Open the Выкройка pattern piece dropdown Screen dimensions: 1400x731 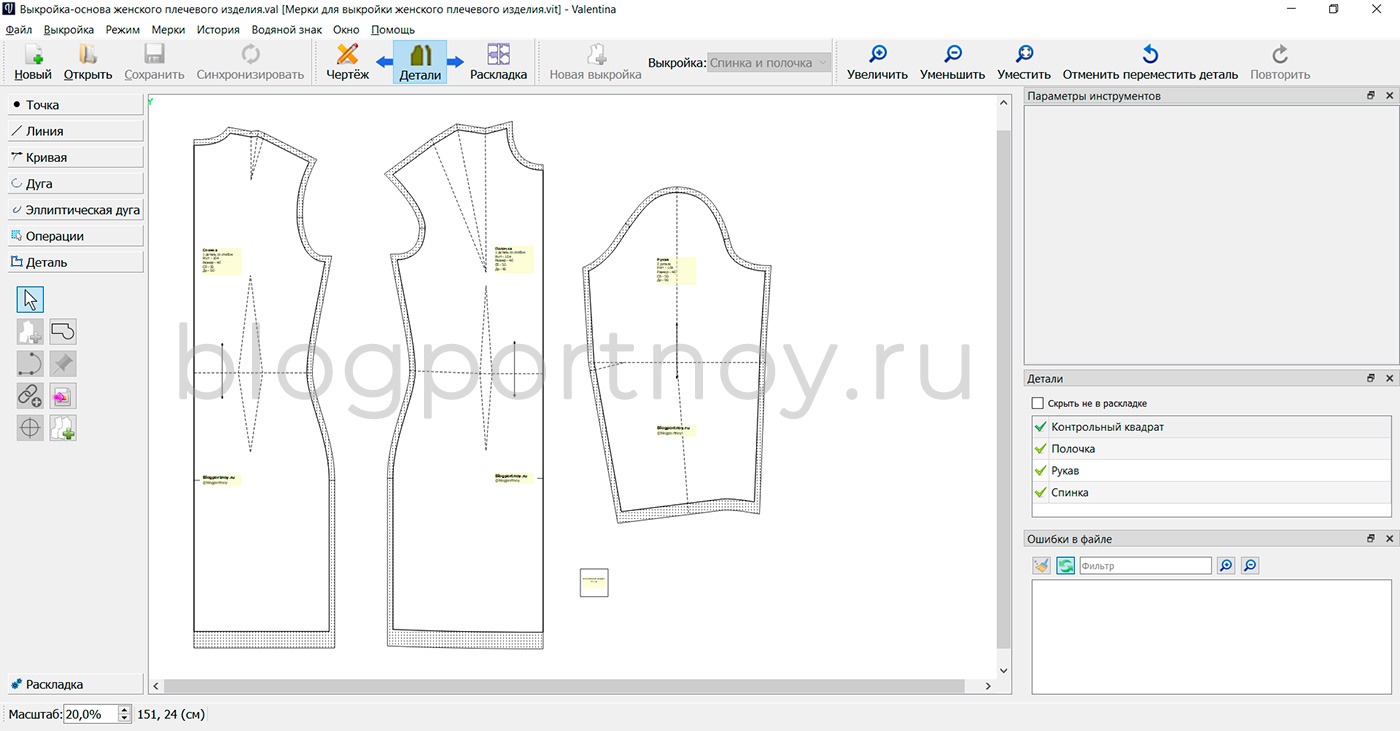coord(769,63)
